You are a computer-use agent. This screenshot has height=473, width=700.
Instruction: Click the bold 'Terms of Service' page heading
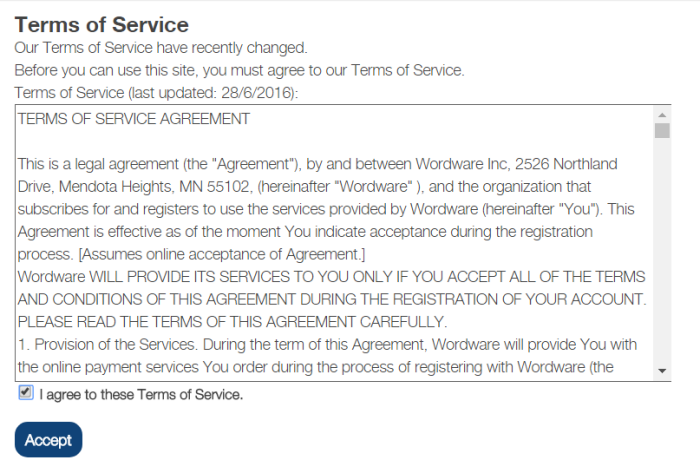(102, 25)
